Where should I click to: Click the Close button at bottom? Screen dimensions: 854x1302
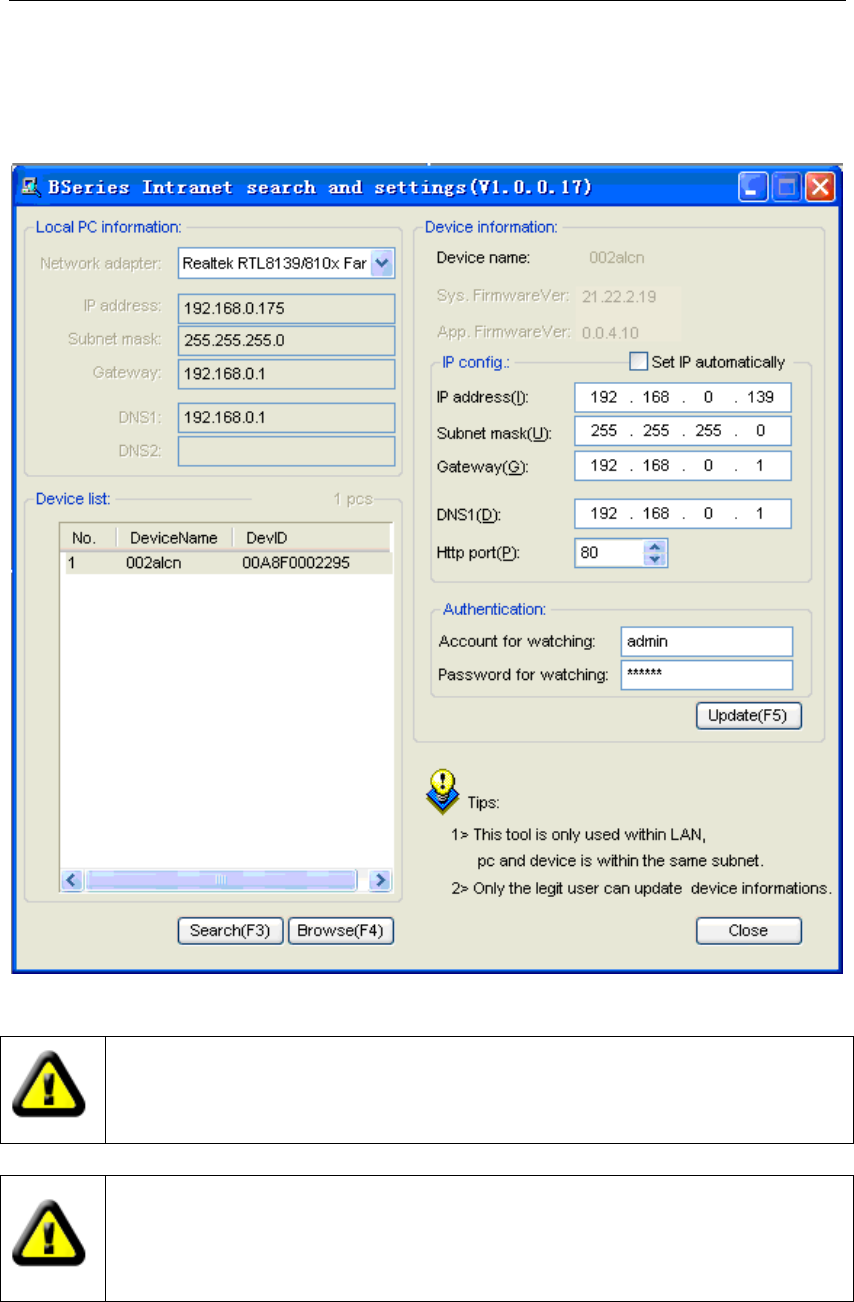pyautogui.click(x=749, y=930)
